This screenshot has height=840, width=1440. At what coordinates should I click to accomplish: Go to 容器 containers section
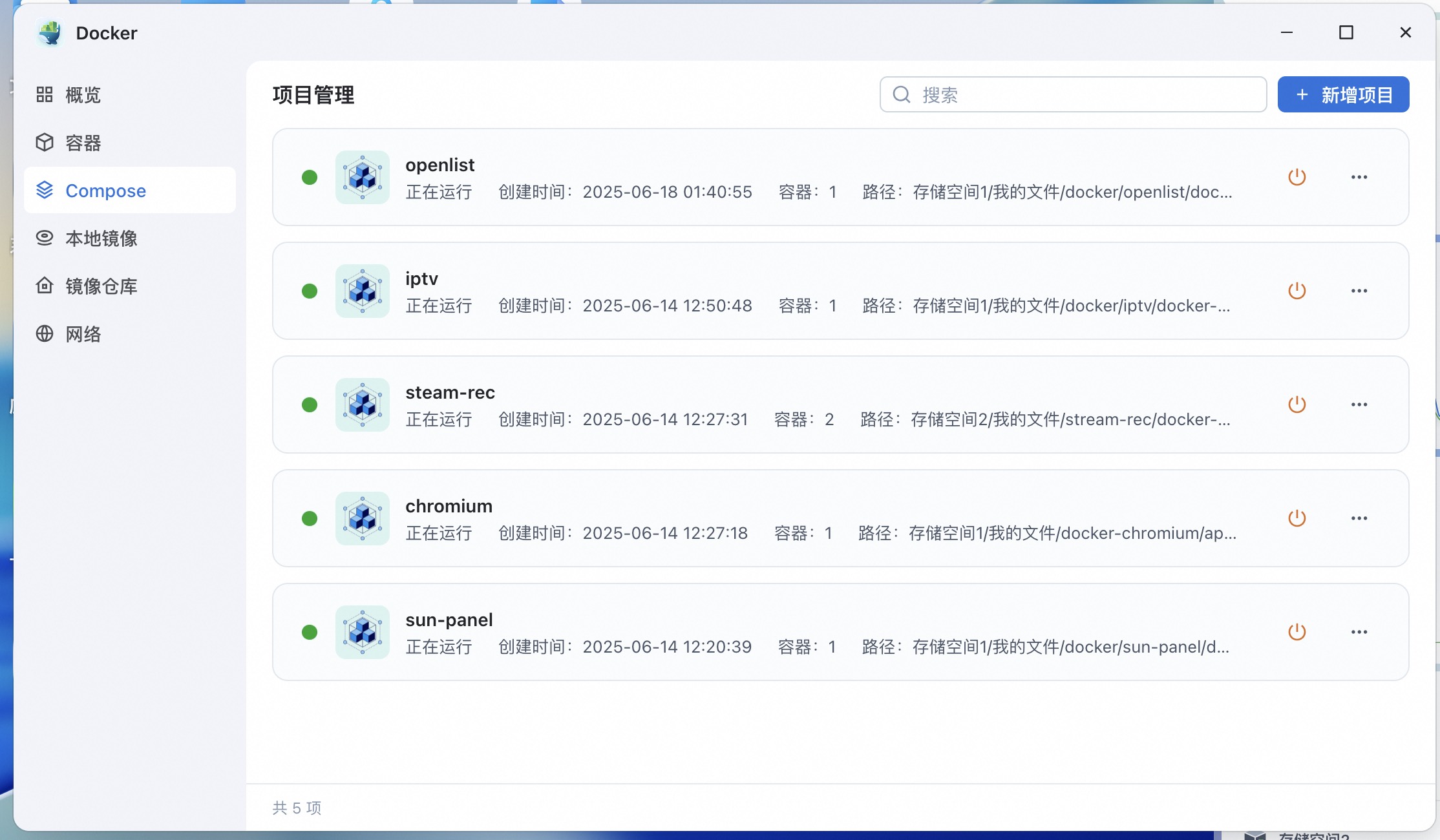83,143
